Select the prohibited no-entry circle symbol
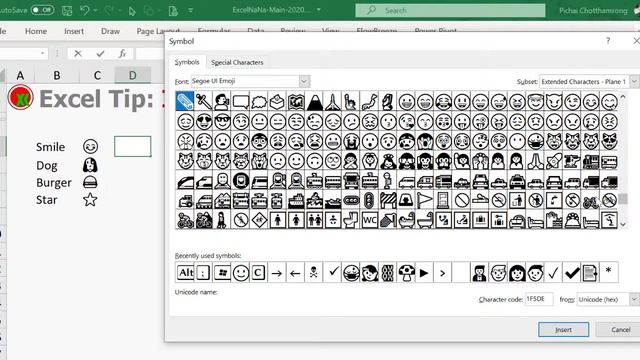 [462, 200]
